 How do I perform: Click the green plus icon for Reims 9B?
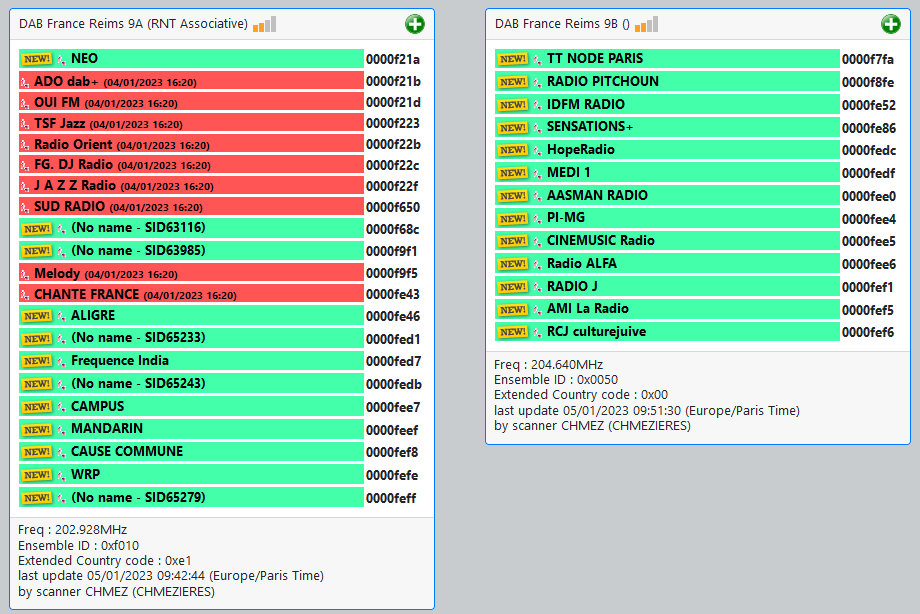[891, 24]
